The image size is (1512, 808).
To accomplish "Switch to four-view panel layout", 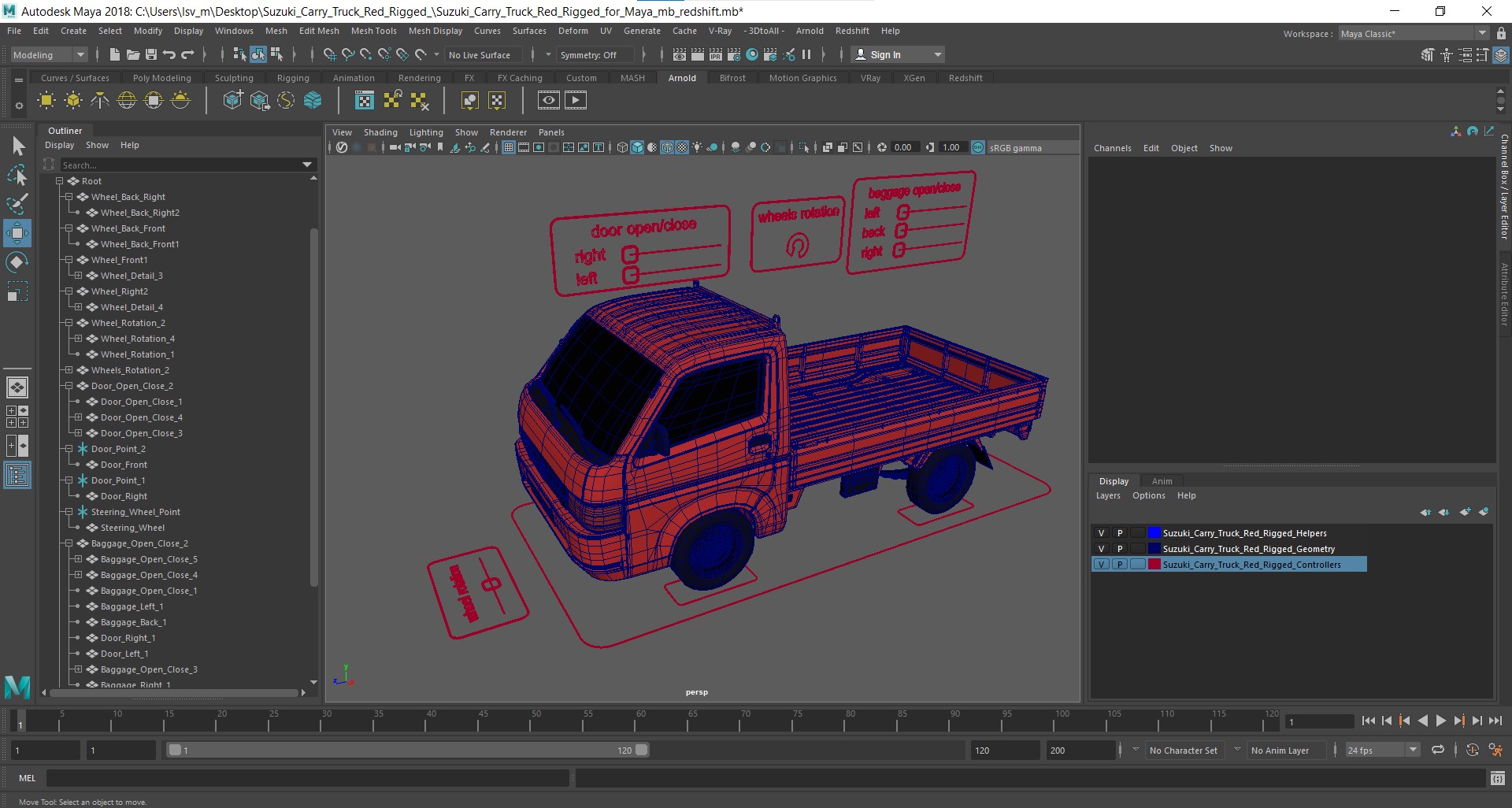I will (x=17, y=417).
